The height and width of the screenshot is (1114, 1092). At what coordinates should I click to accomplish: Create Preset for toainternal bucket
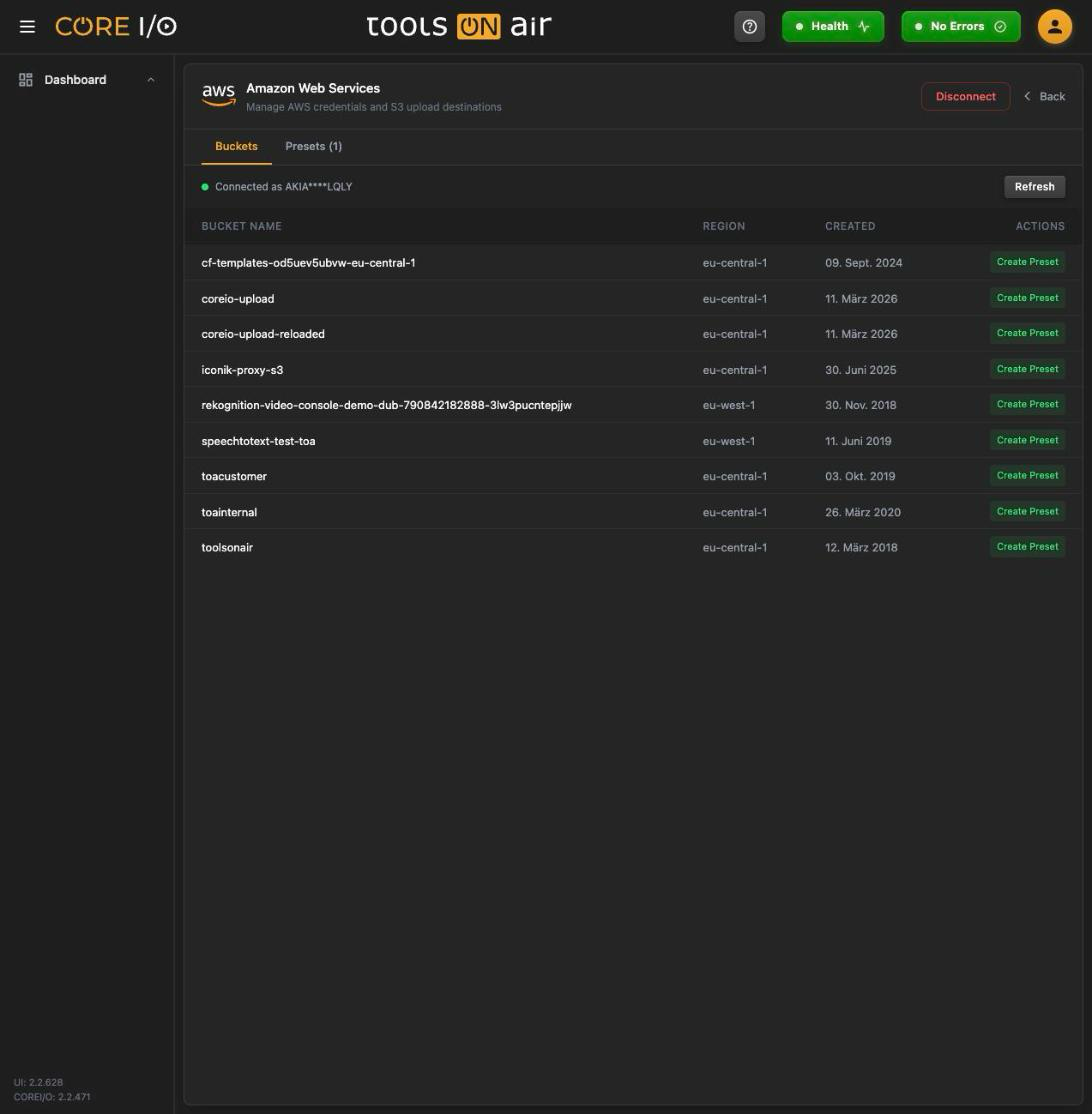click(1027, 511)
